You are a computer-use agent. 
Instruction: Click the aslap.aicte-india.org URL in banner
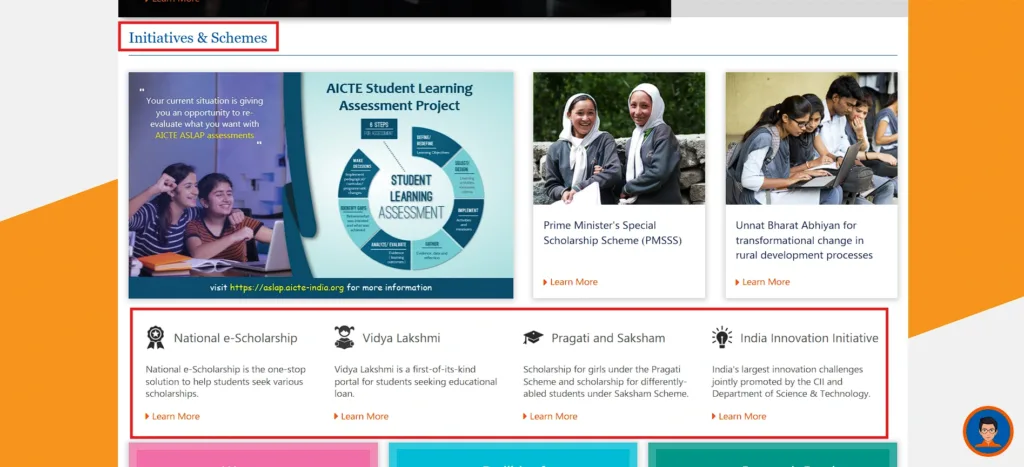[286, 287]
